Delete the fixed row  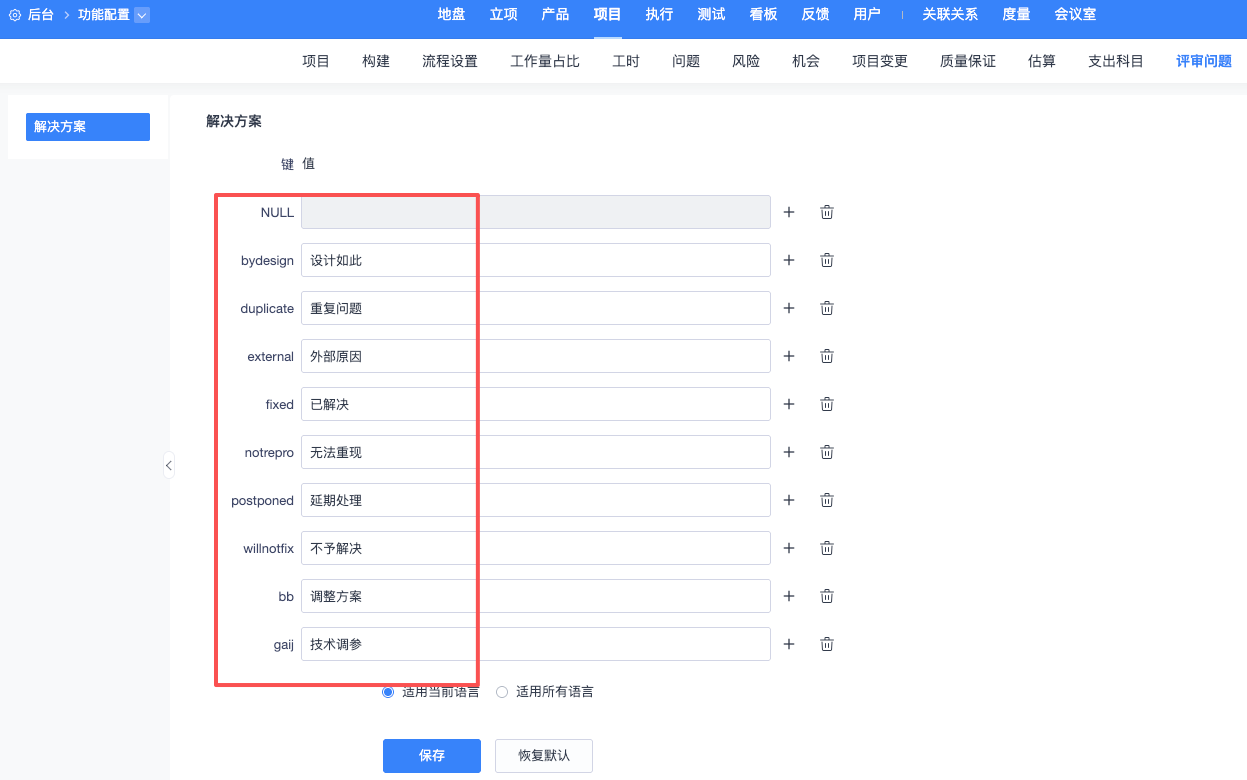coord(827,404)
